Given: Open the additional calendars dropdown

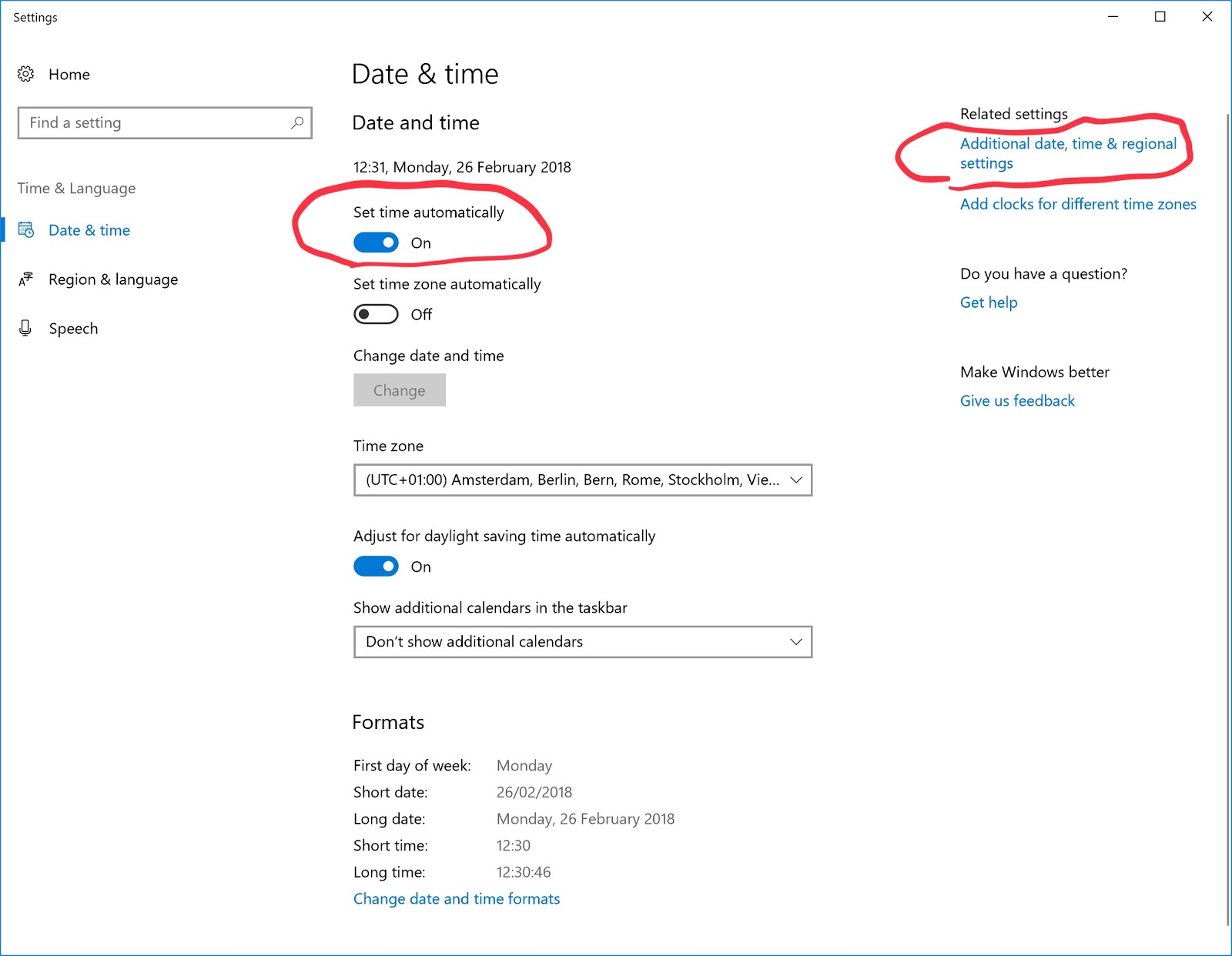Looking at the screenshot, I should click(583, 642).
